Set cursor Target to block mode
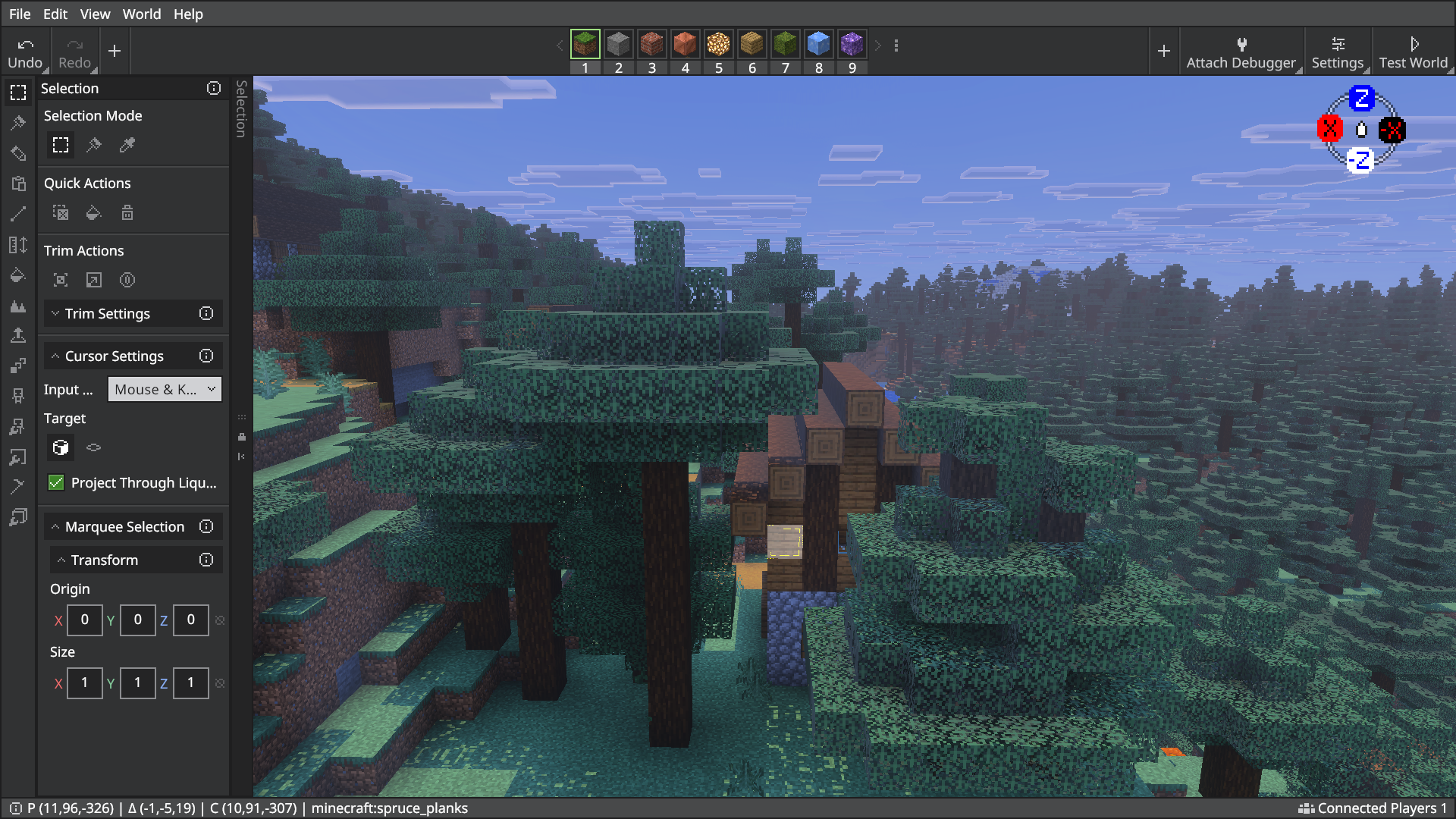 61,447
